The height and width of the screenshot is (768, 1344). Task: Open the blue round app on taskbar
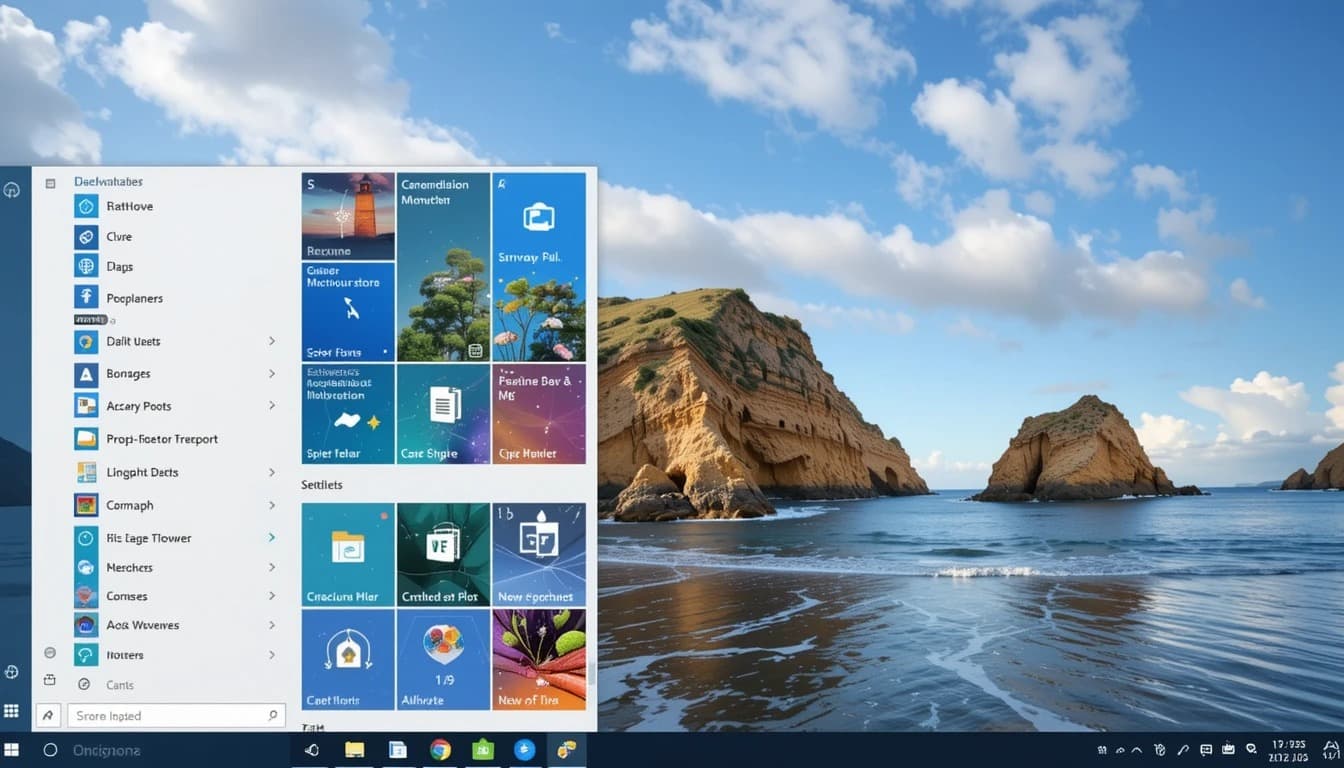tap(525, 749)
